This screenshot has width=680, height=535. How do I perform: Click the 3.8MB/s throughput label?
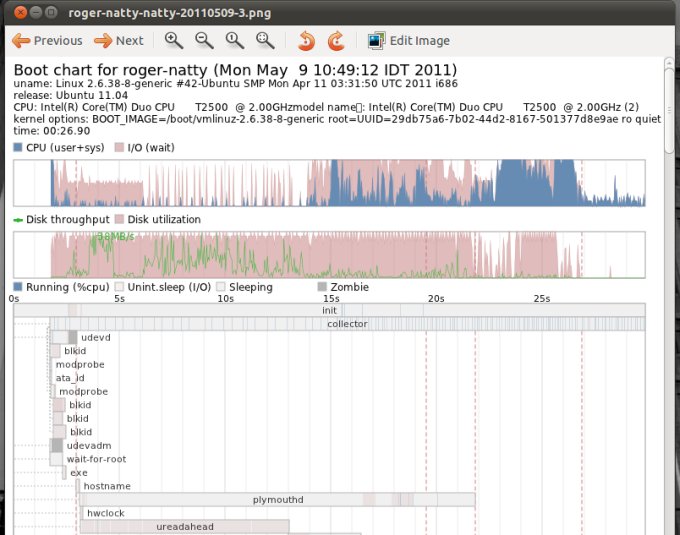pos(115,236)
